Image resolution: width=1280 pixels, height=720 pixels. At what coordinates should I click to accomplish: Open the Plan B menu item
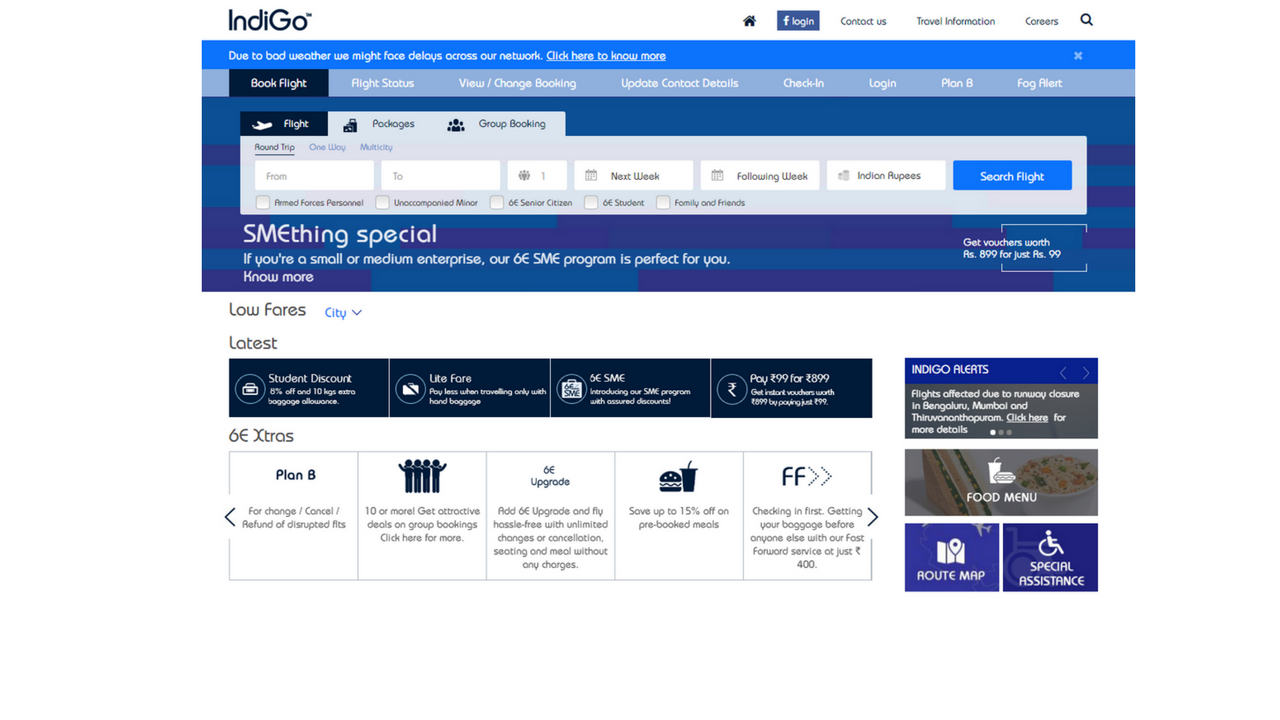click(957, 83)
